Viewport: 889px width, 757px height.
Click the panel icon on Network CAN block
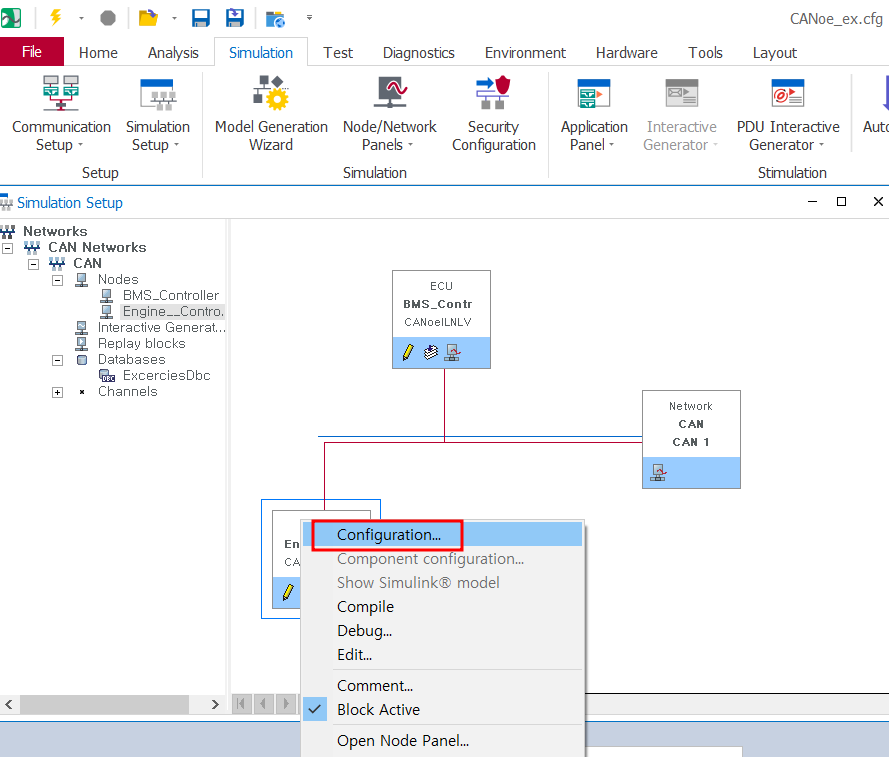pyautogui.click(x=658, y=472)
